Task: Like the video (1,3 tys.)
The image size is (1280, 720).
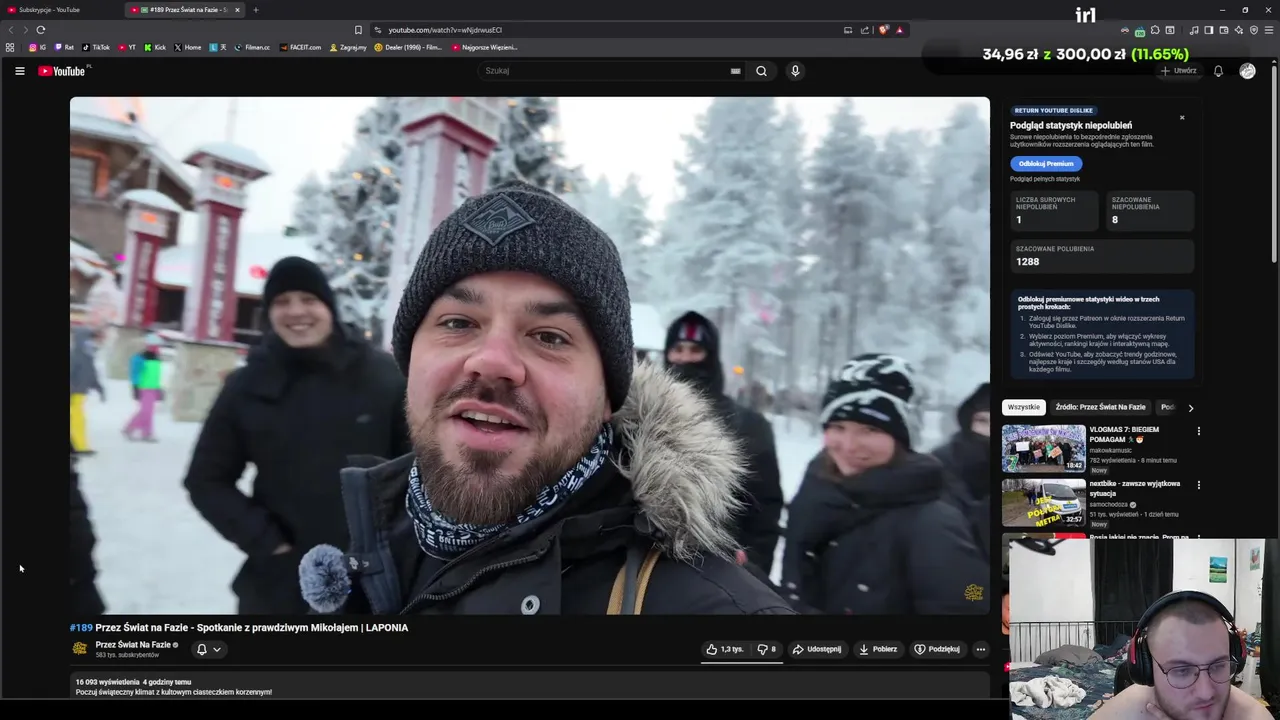Action: [725, 649]
